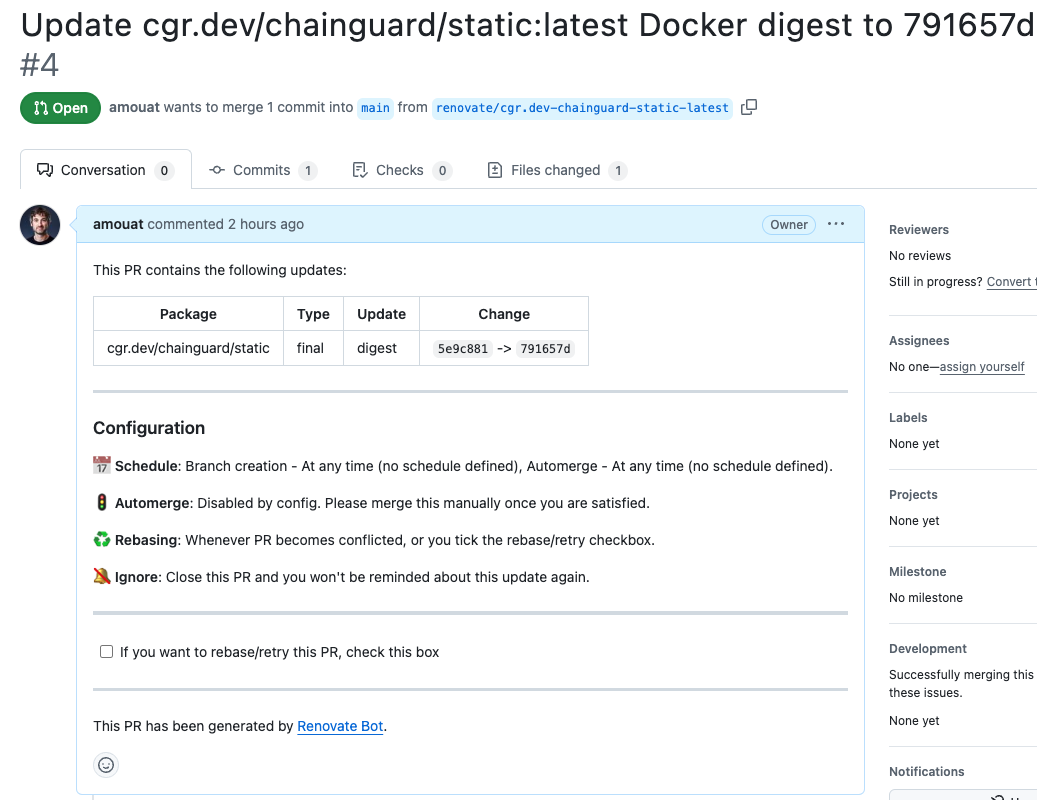Viewport: 1037px width, 800px height.
Task: Open the Convert to draft link
Action: (1011, 281)
